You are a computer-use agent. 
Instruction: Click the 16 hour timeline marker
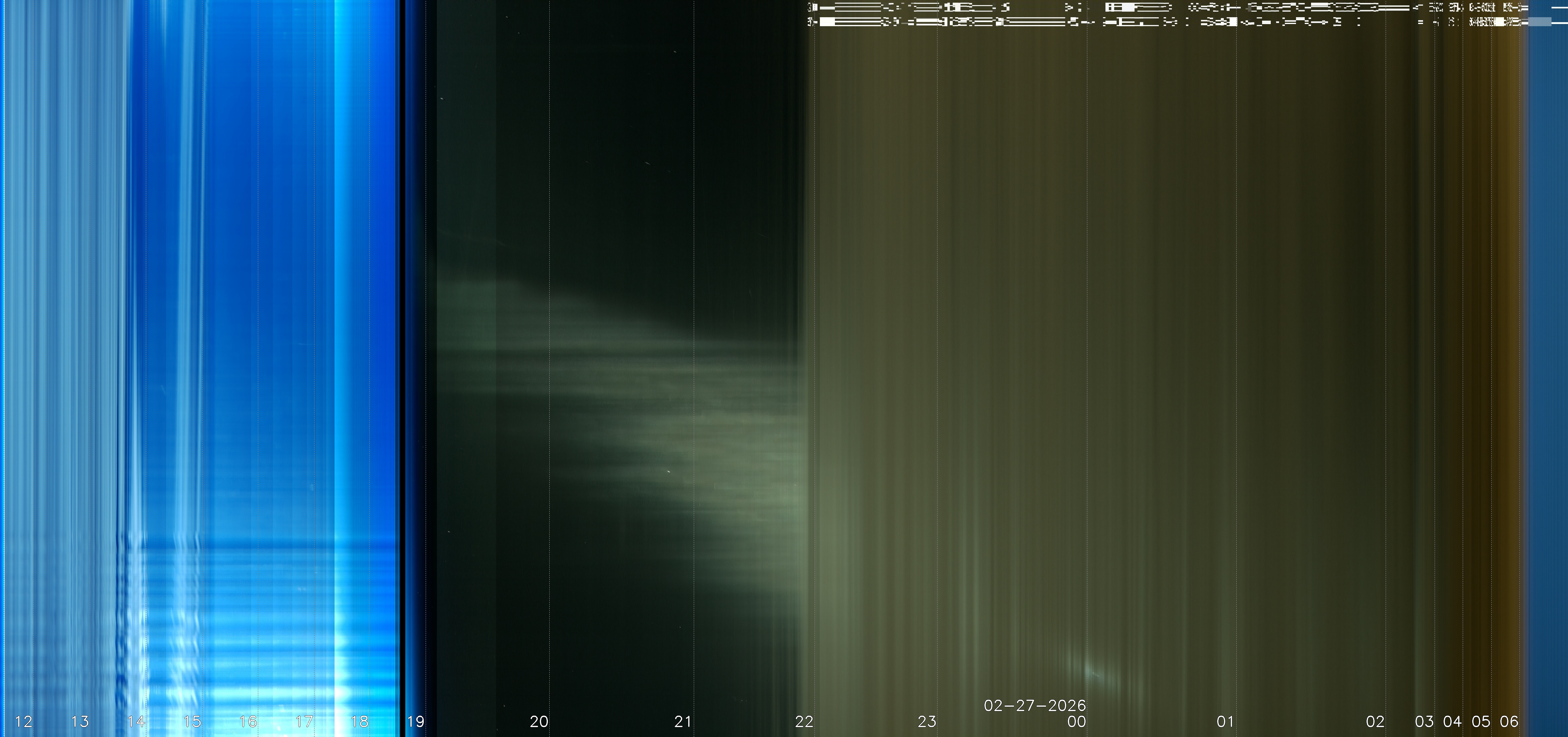tap(248, 722)
